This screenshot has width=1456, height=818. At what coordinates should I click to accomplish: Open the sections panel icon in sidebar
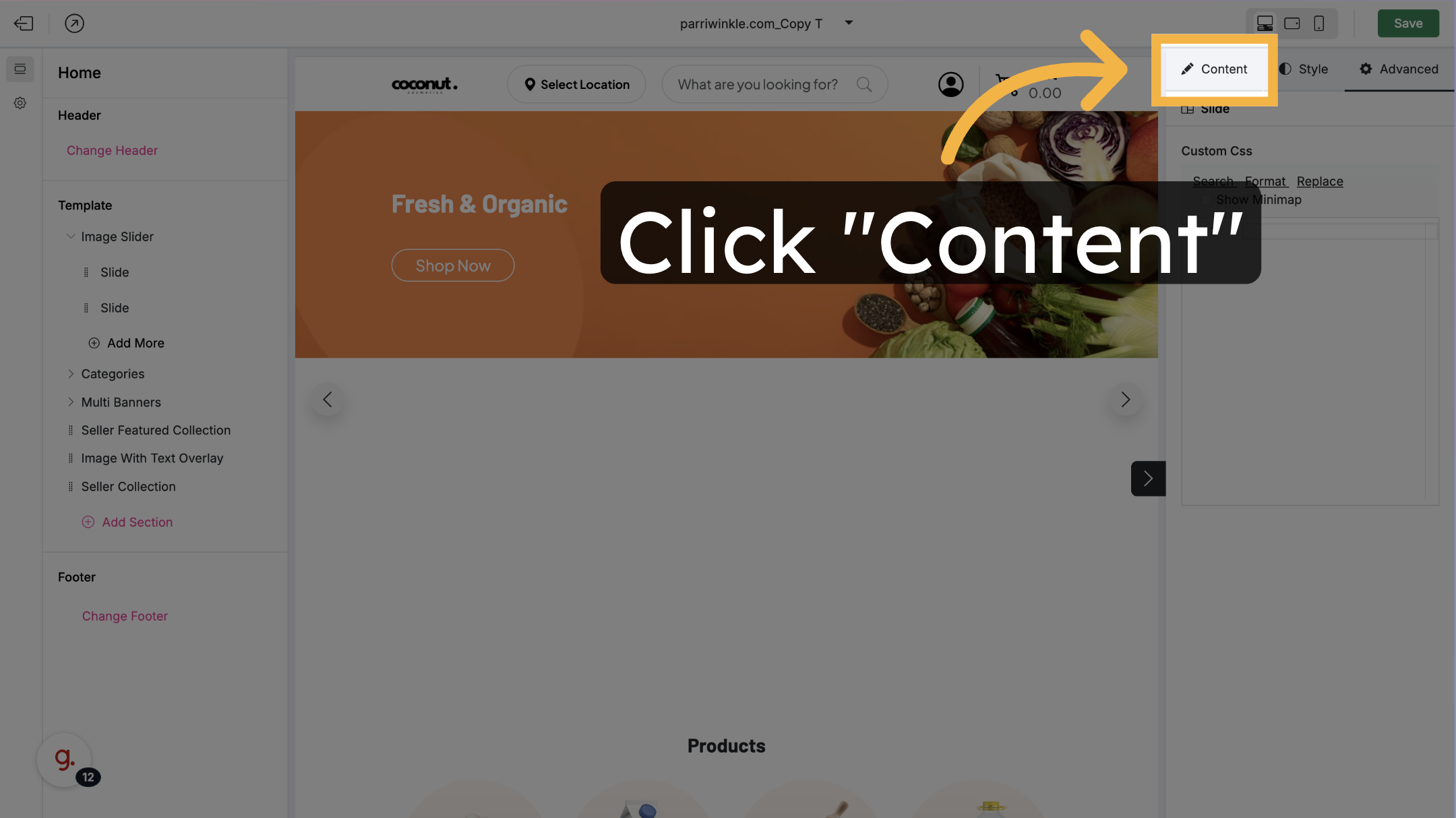[20, 69]
